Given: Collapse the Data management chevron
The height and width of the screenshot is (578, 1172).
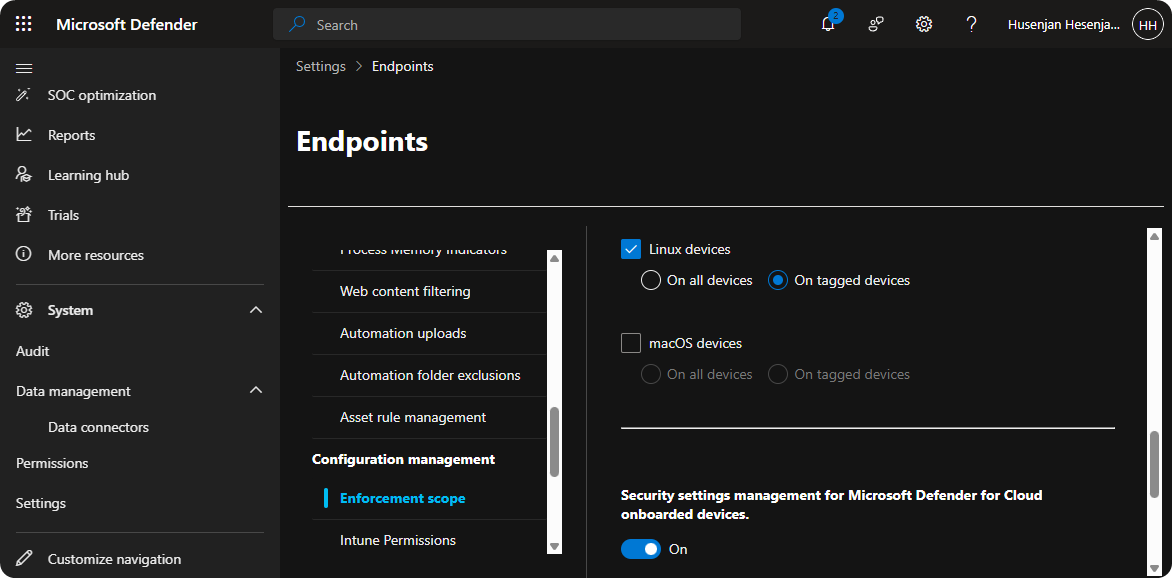Looking at the screenshot, I should tap(256, 391).
